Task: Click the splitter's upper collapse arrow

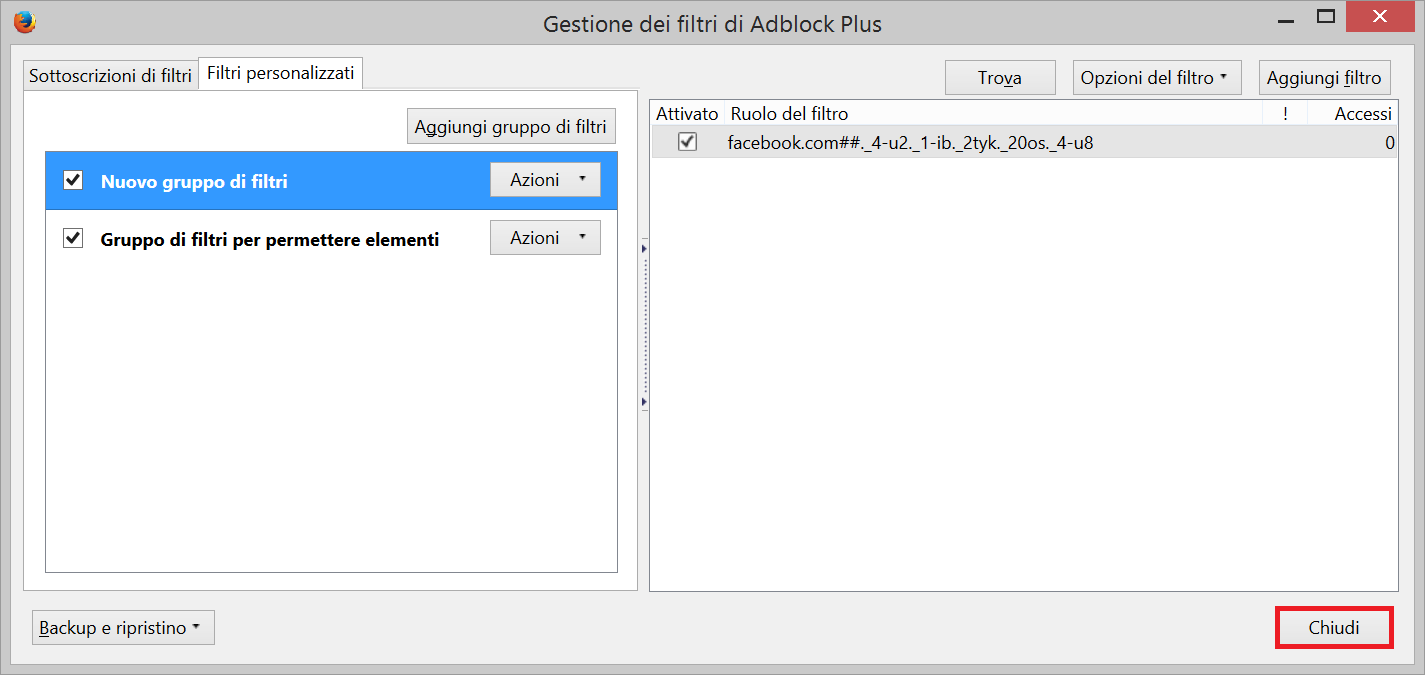Action: point(644,248)
